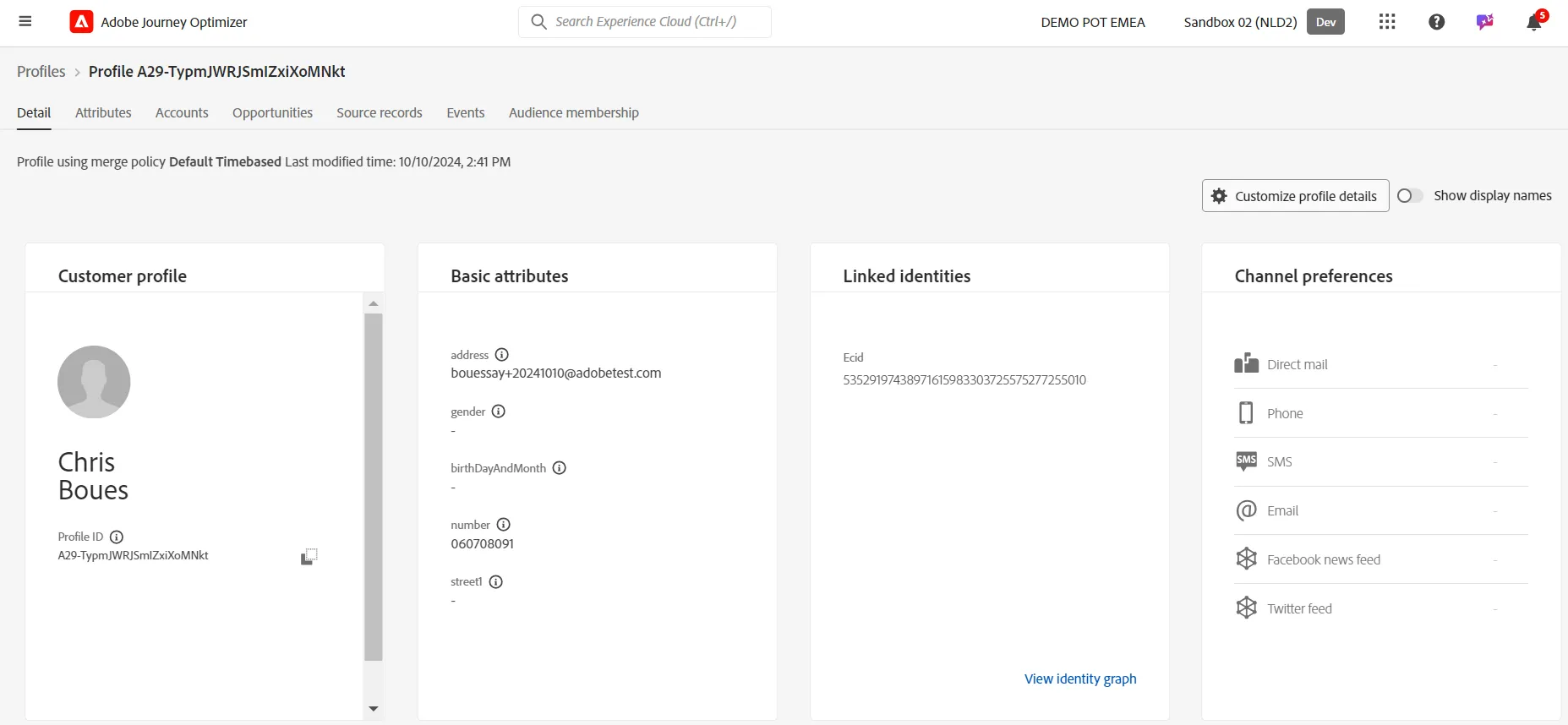Image resolution: width=1568 pixels, height=725 pixels.
Task: Click the info icon next to gender
Action: point(499,412)
